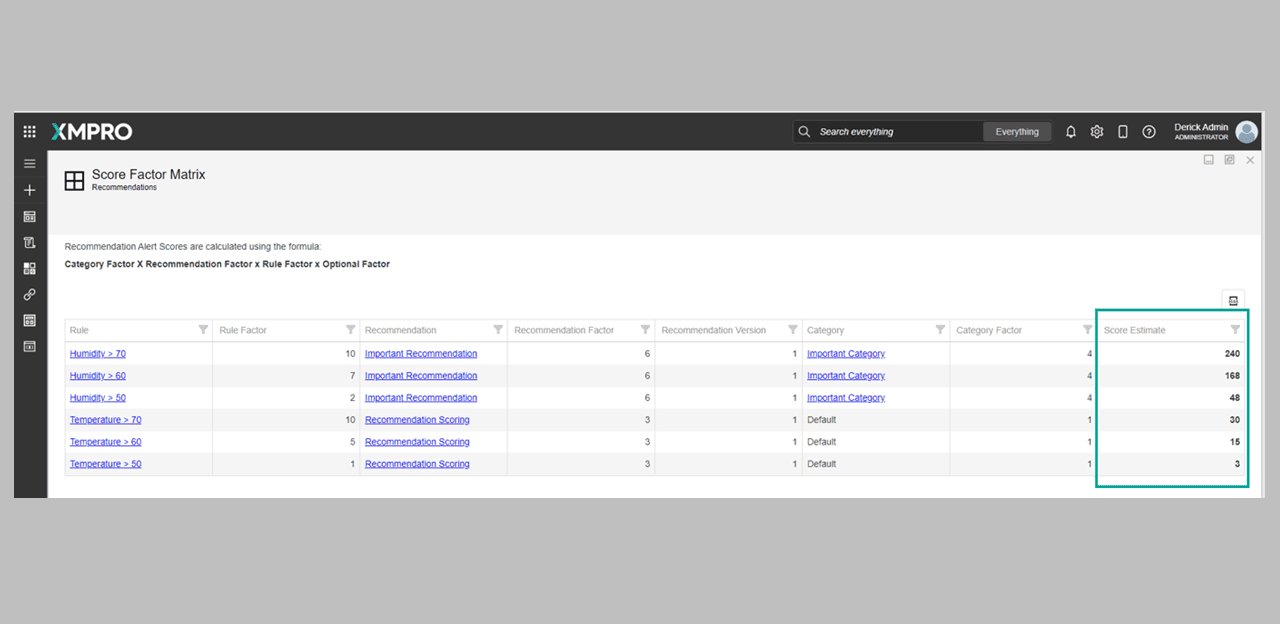Click the export icon above the grid
The image size is (1280, 624).
(1233, 301)
